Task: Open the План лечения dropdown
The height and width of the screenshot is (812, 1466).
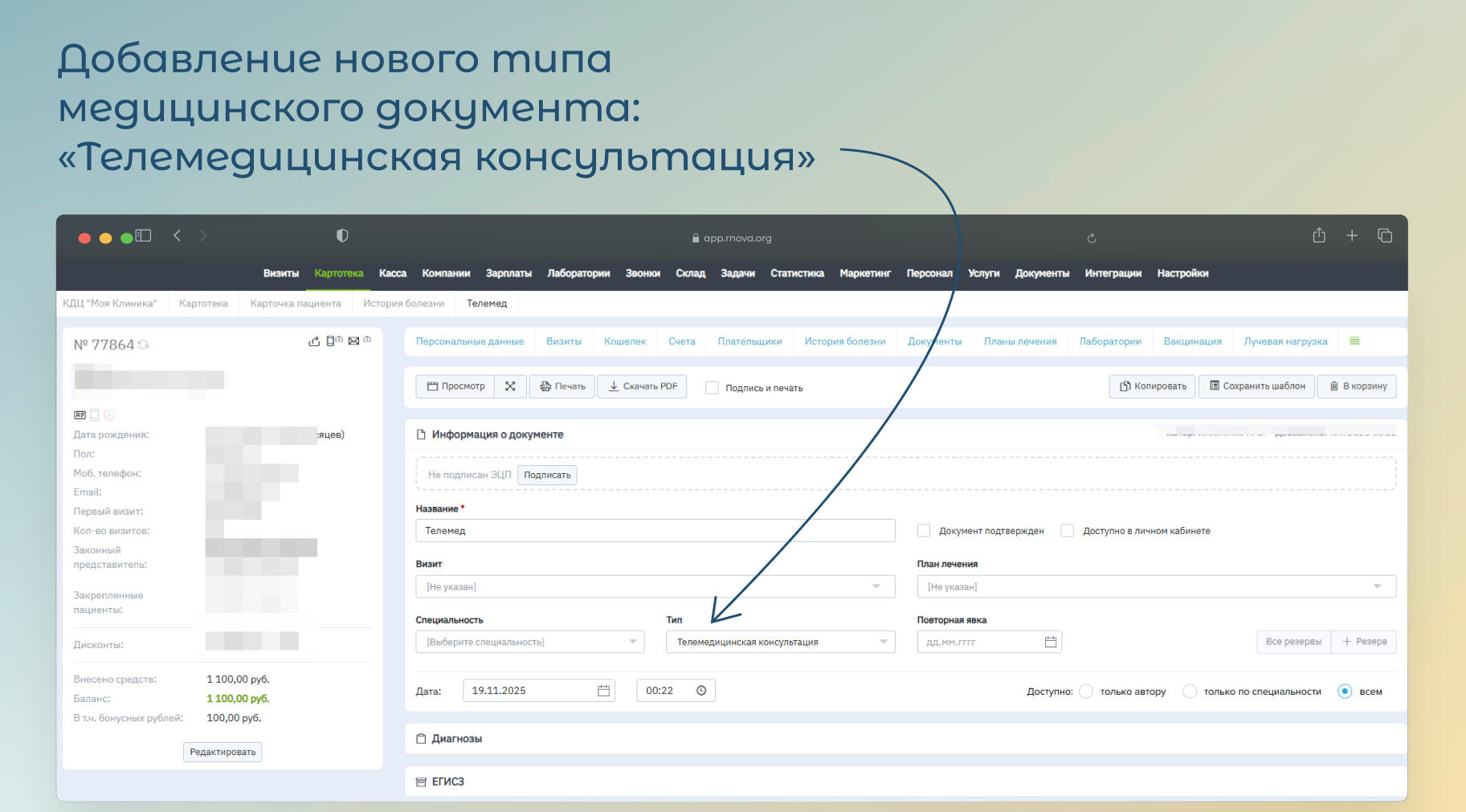Action: coord(1155,586)
